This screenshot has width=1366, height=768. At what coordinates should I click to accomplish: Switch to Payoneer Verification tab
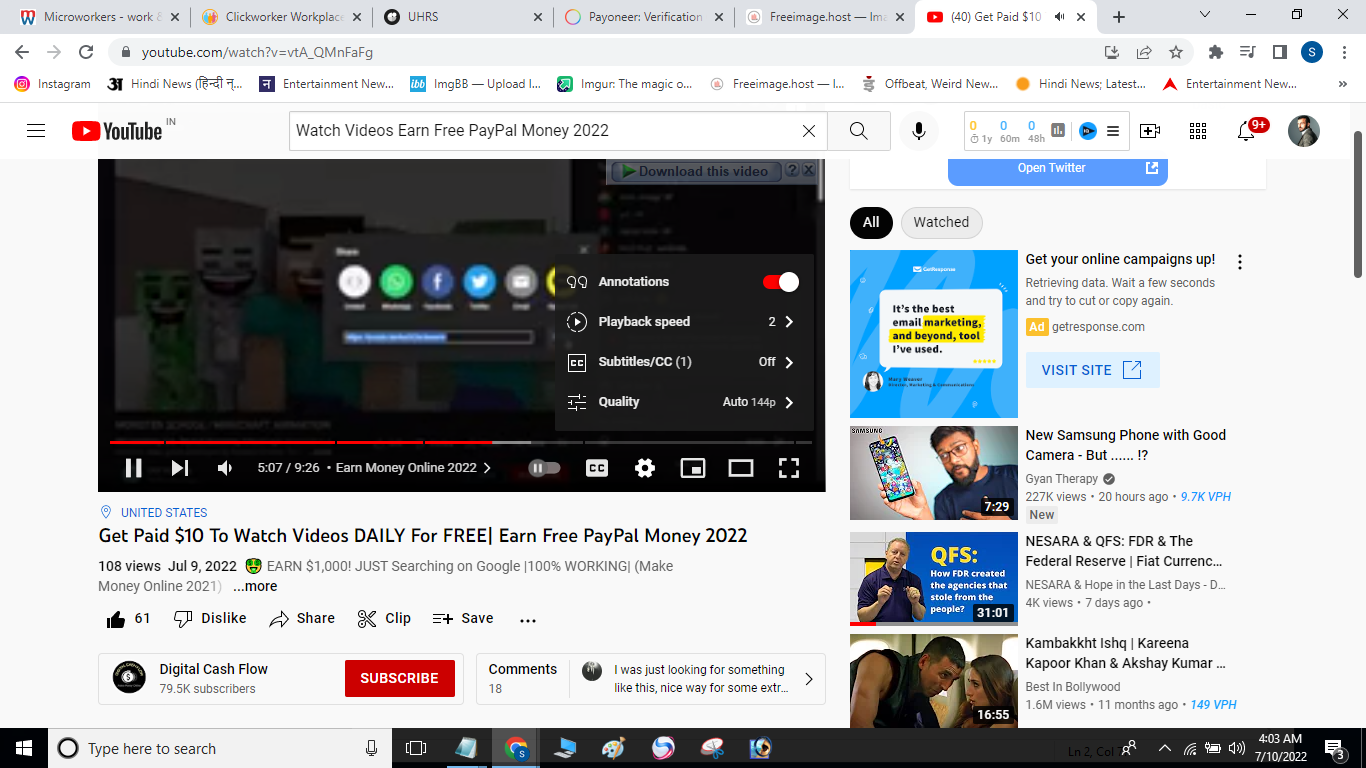[x=643, y=17]
